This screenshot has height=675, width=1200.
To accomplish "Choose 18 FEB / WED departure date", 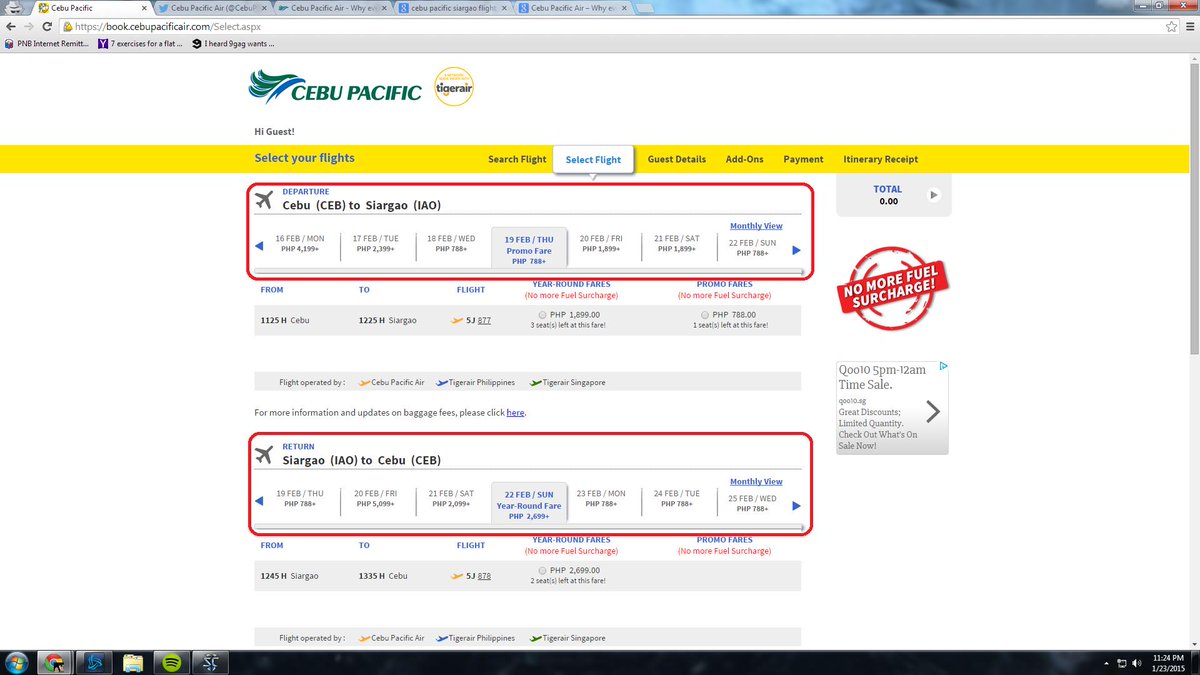I will tap(451, 244).
